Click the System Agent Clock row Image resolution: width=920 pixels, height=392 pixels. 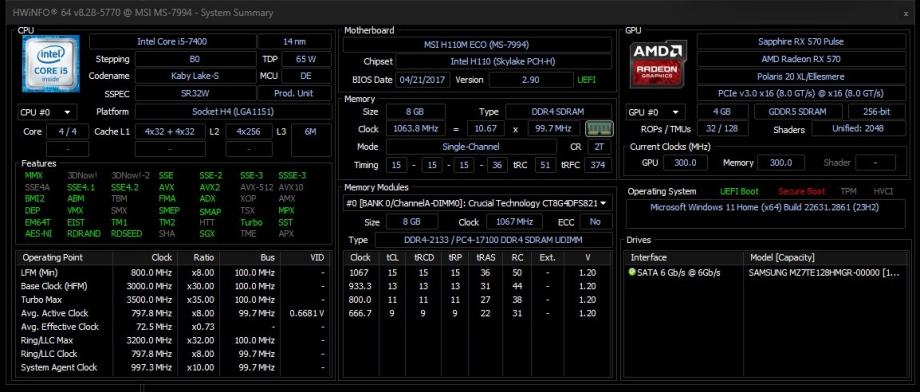172,367
